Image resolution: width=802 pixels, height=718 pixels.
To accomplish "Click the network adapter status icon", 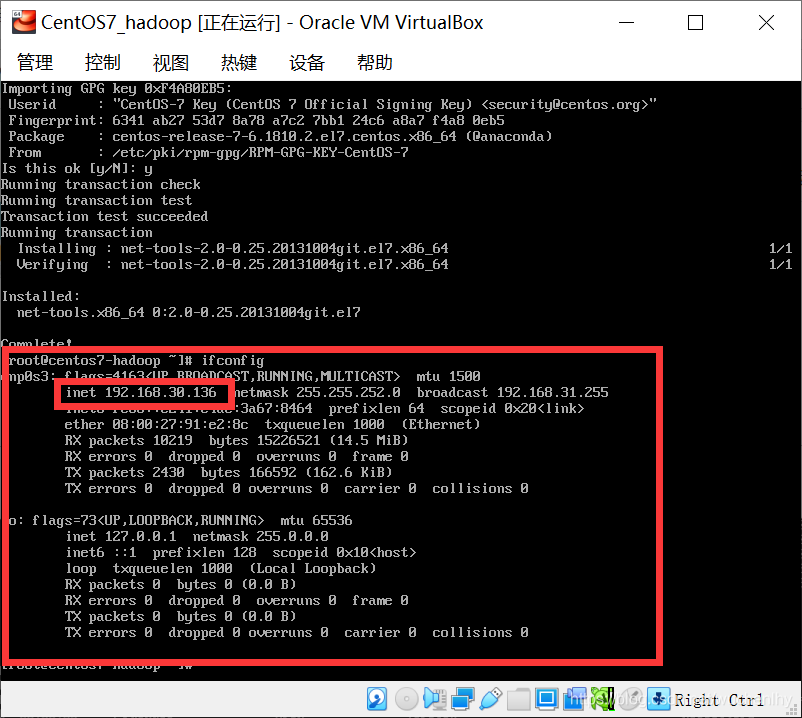I will click(x=461, y=699).
